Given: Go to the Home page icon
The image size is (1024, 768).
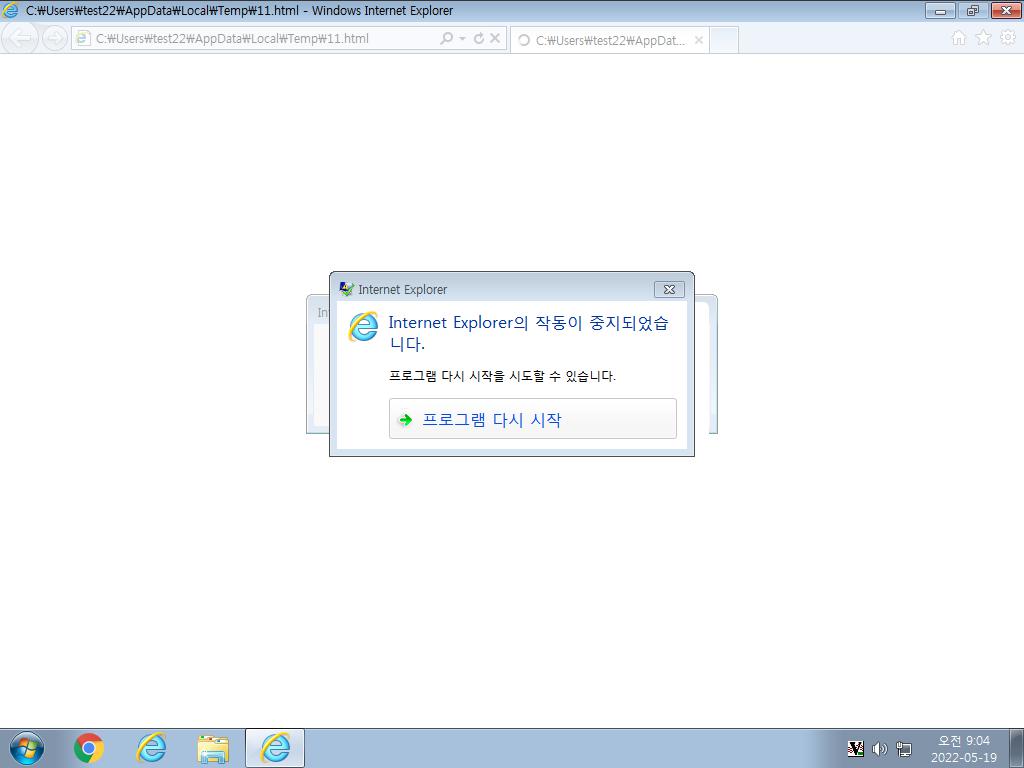Looking at the screenshot, I should (x=959, y=38).
